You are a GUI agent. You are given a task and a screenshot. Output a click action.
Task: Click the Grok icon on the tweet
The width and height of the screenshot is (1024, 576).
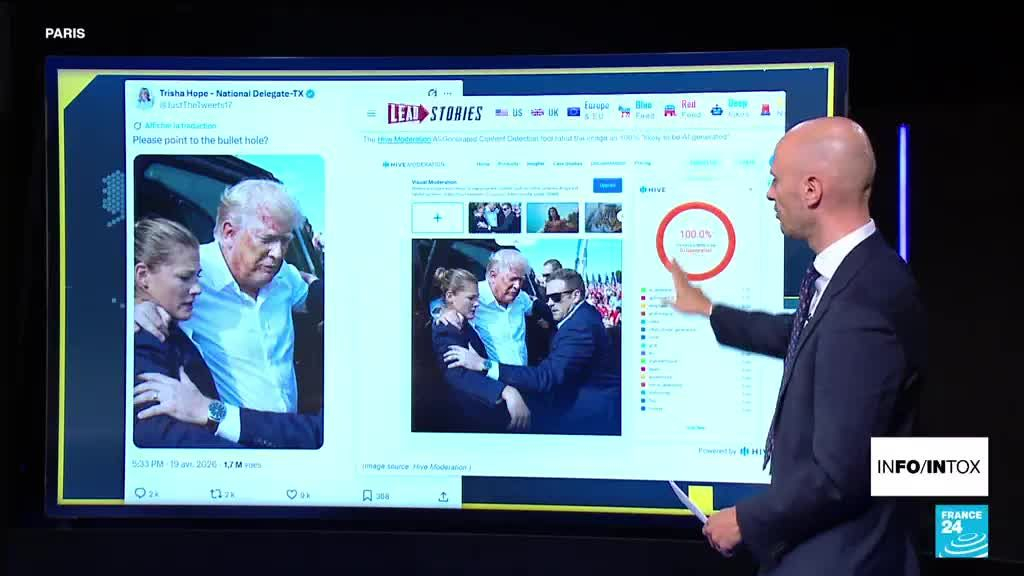click(432, 94)
